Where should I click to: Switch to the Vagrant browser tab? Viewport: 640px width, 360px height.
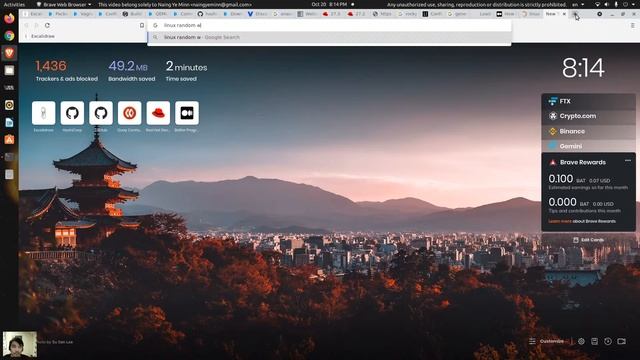83,14
